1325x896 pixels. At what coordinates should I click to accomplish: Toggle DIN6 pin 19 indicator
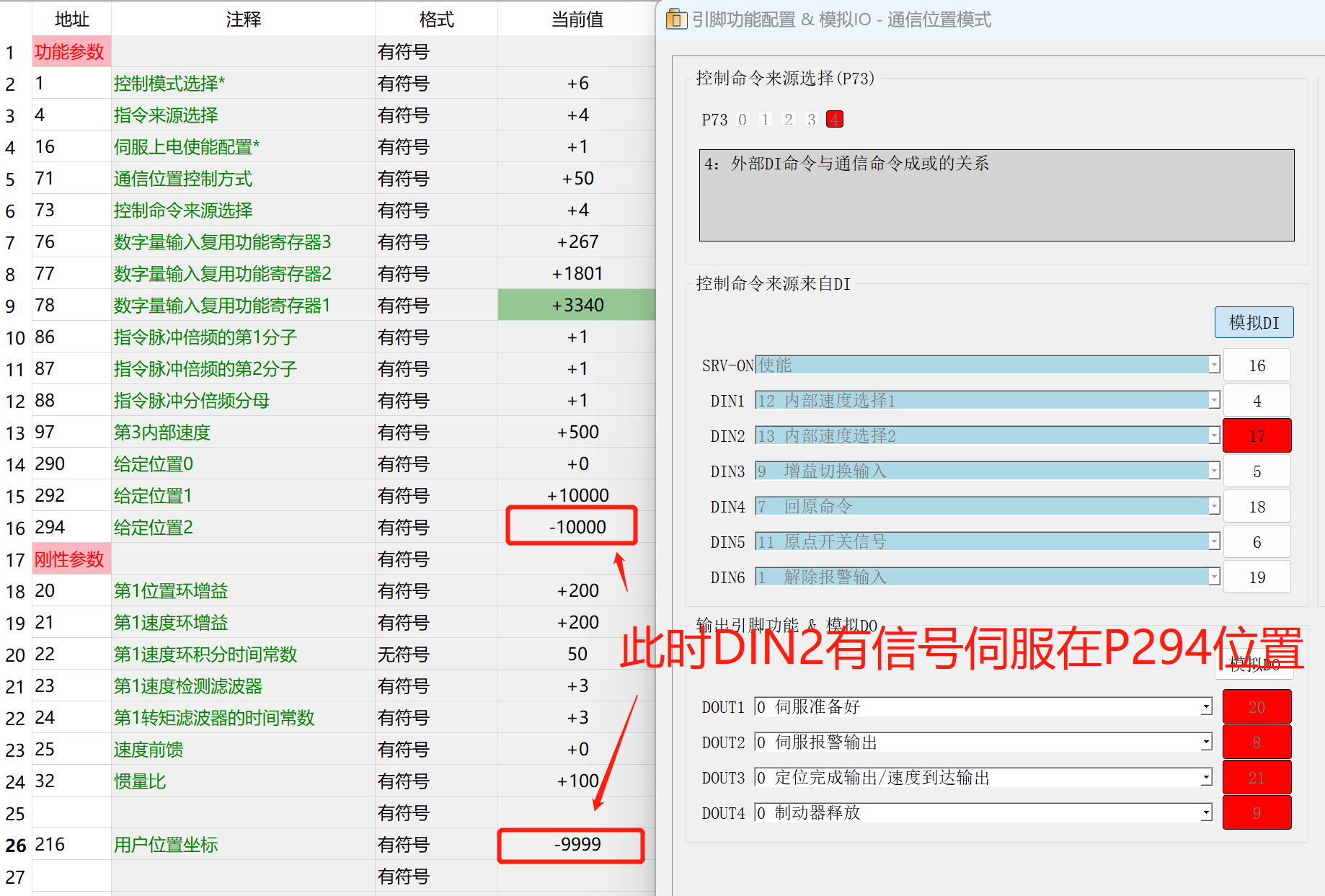[1257, 577]
